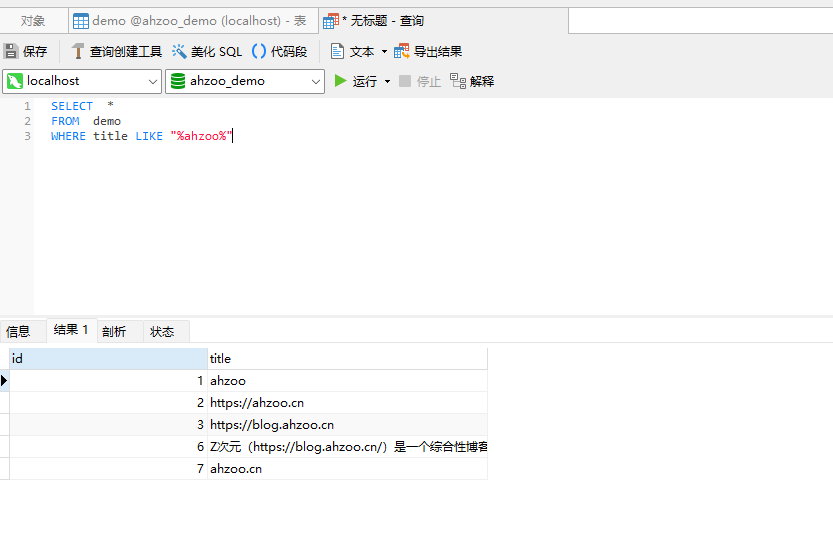Image resolution: width=833 pixels, height=543 pixels.
Task: Switch to the Objects (对象) tab
Action: [x=33, y=21]
